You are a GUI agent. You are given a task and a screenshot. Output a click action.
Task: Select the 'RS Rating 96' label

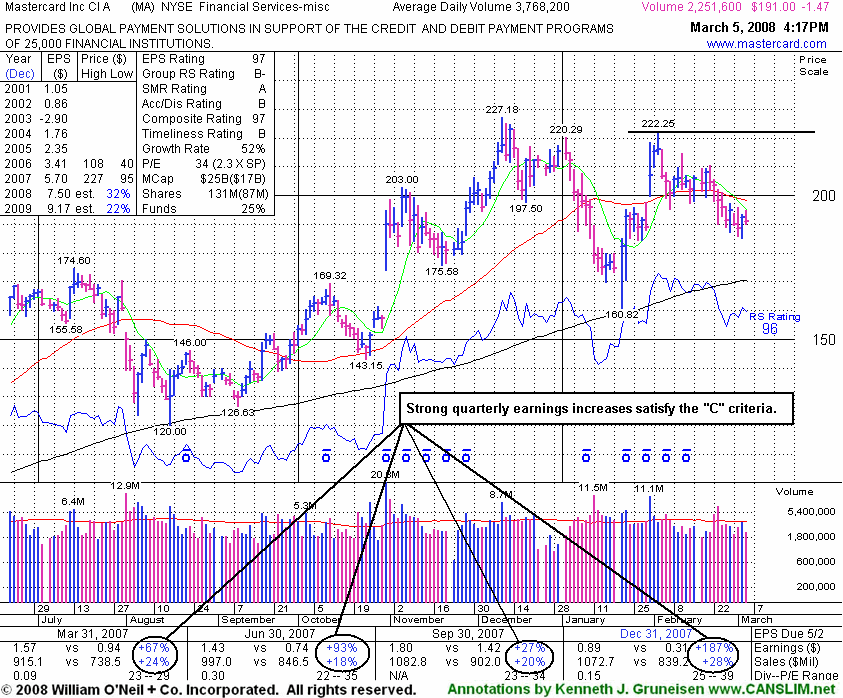[x=774, y=323]
